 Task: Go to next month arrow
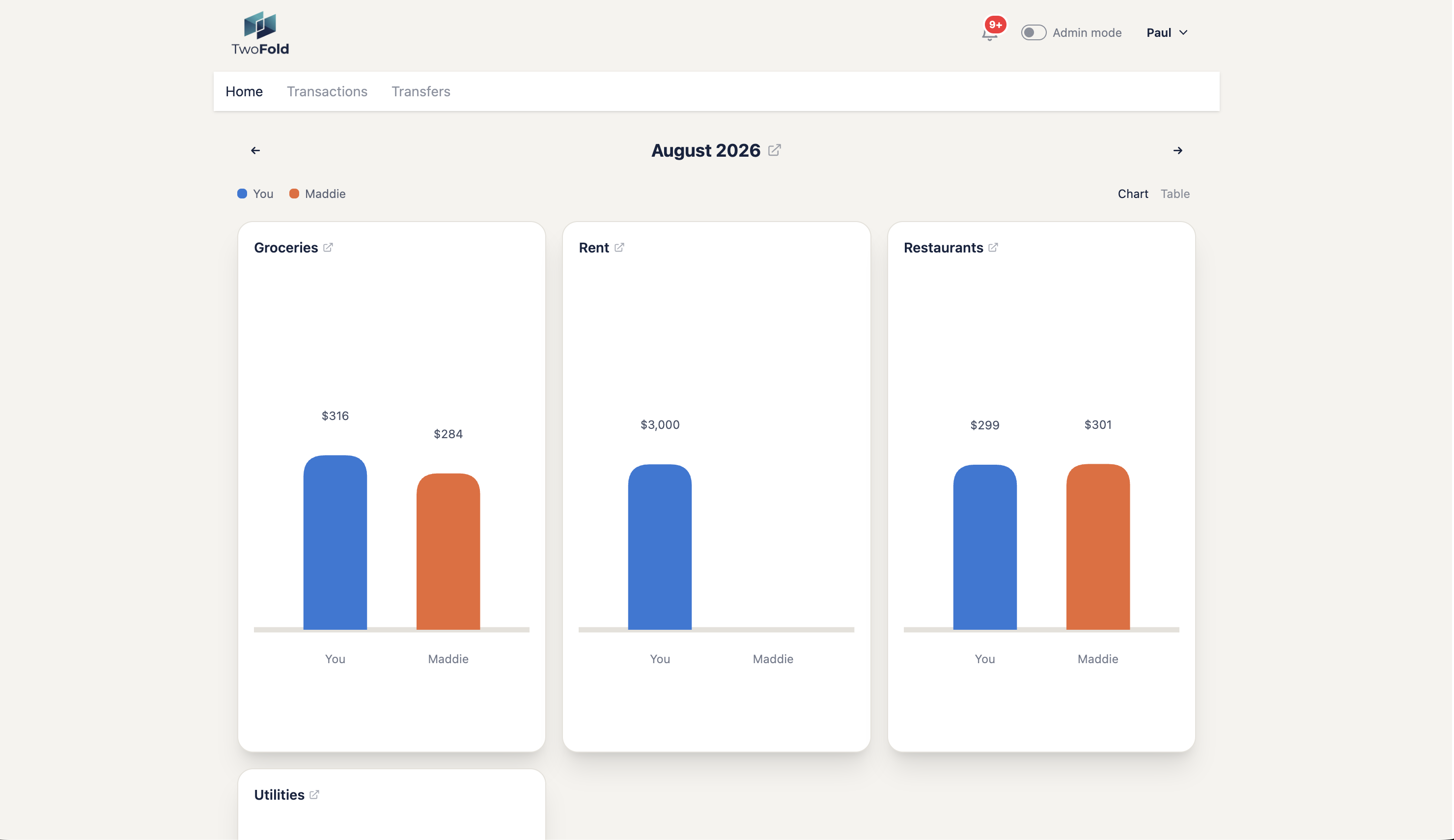coord(1178,151)
